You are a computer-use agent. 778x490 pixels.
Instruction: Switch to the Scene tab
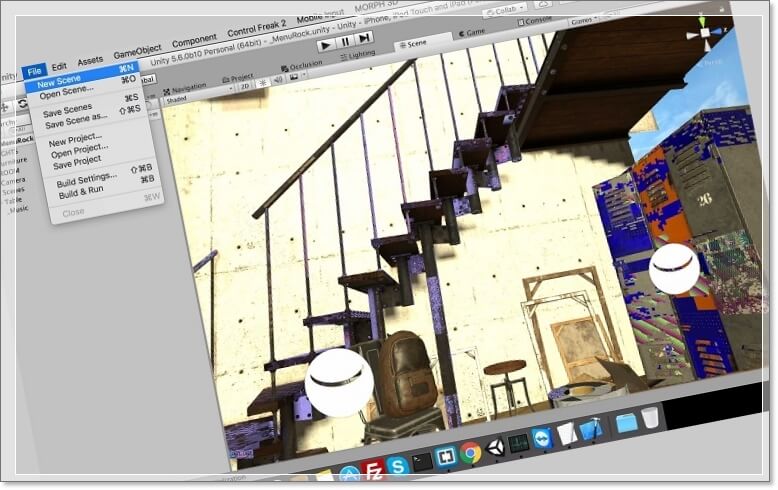point(414,44)
